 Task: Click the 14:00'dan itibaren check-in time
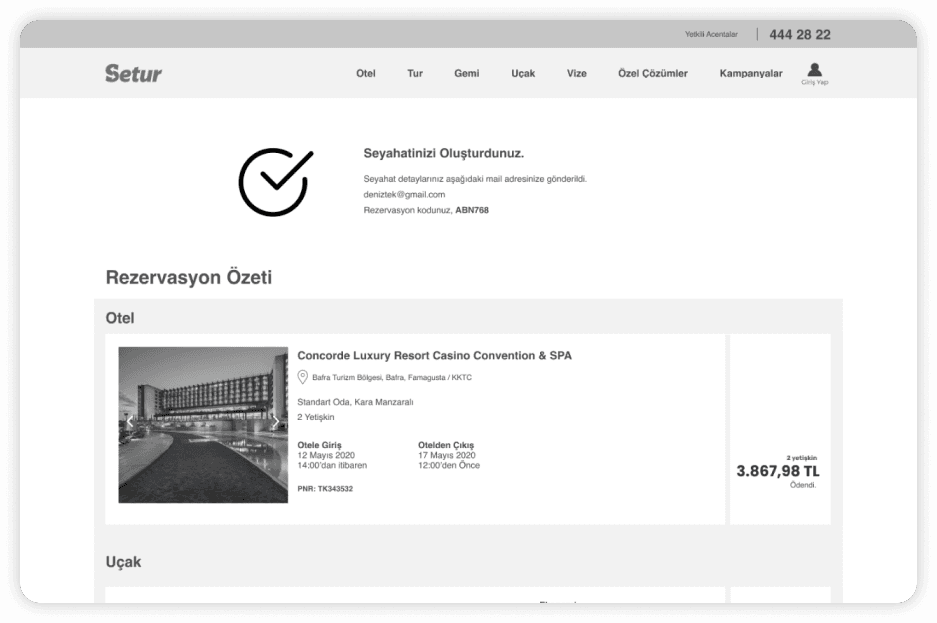332,465
